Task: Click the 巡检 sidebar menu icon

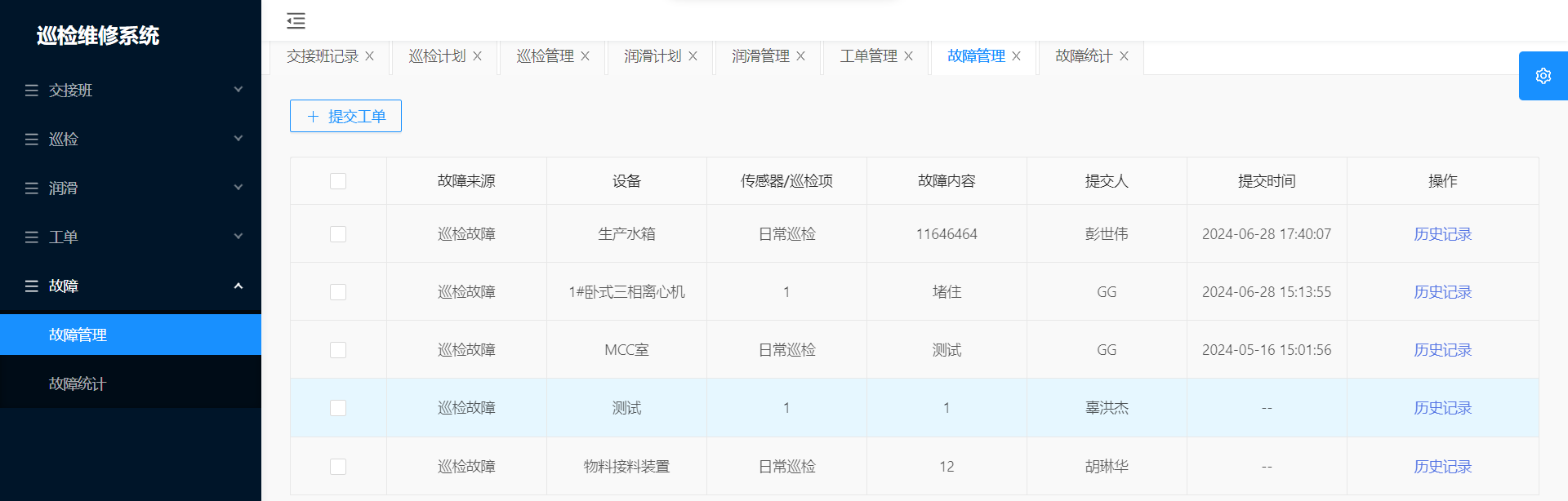Action: pos(32,140)
